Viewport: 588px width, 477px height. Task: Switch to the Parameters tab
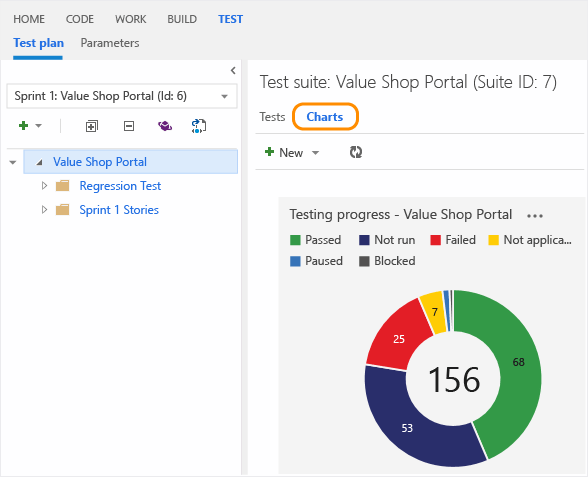[x=110, y=43]
